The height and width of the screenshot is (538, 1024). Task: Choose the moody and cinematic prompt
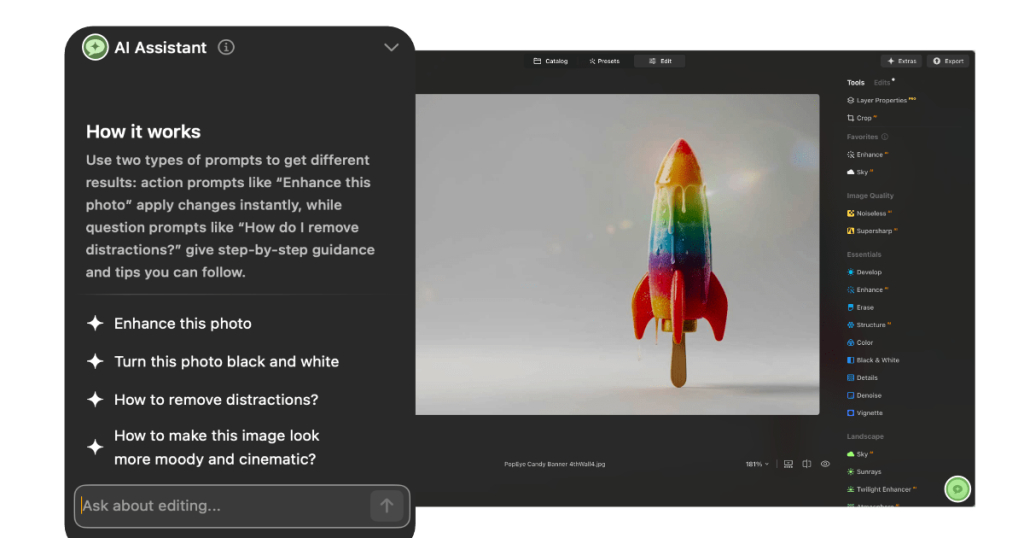(x=203, y=447)
